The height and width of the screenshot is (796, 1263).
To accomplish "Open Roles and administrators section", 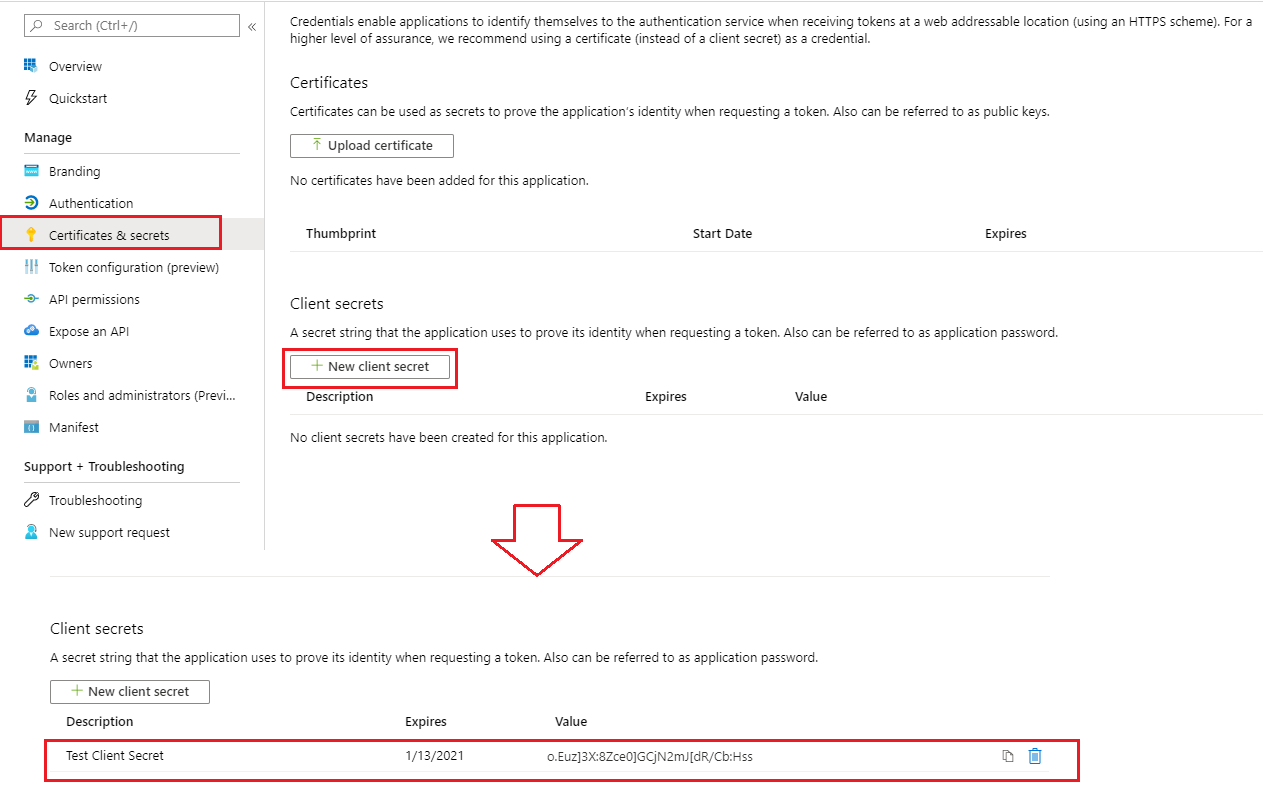I will pyautogui.click(x=143, y=395).
